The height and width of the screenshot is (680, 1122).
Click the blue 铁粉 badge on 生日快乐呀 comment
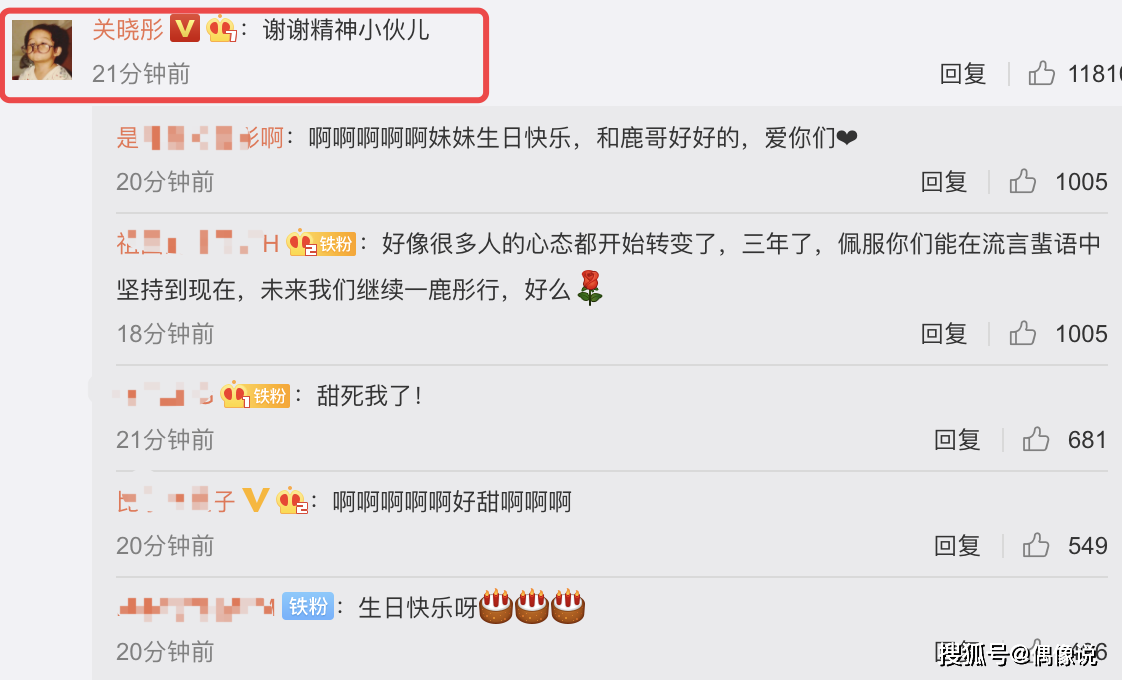click(308, 606)
